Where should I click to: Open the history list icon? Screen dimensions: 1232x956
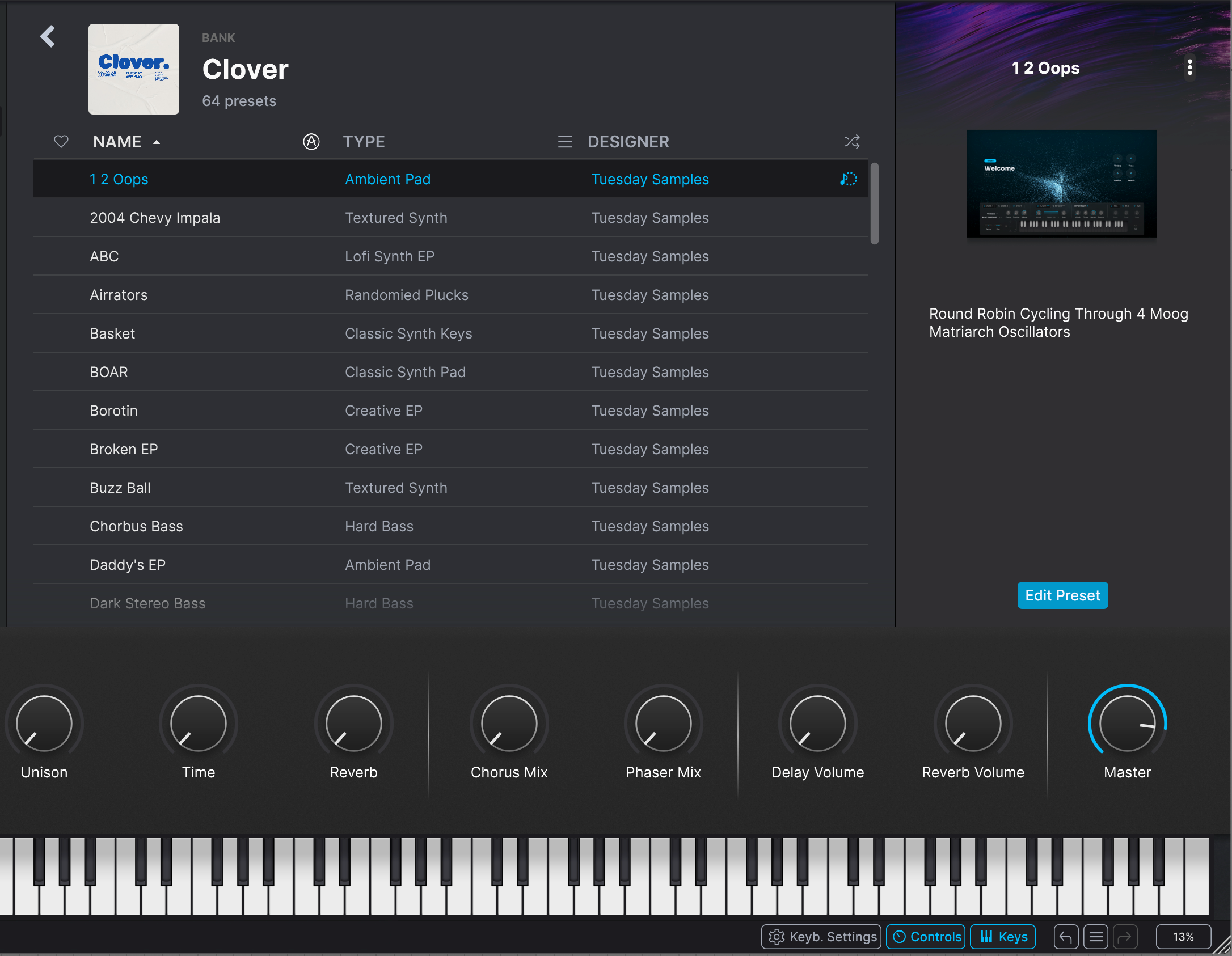pos(1096,937)
